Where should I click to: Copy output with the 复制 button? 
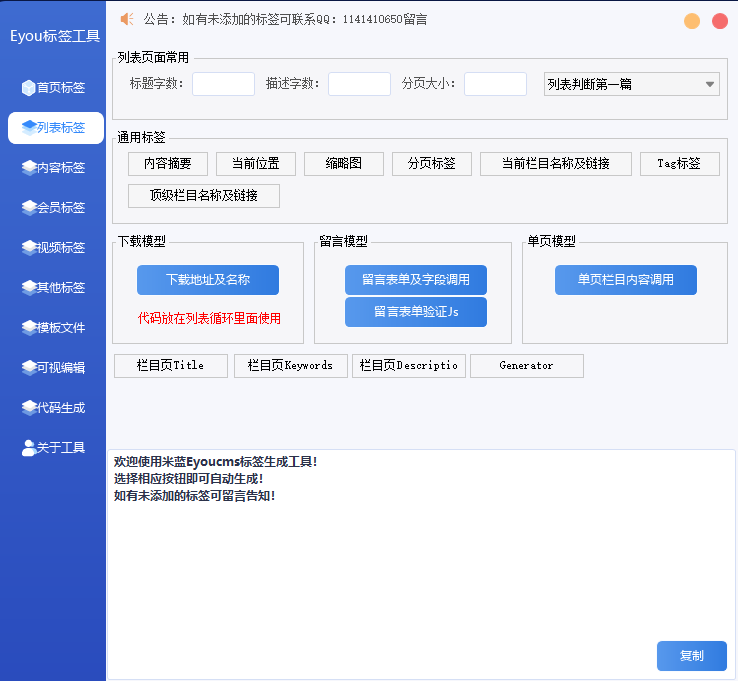click(692, 656)
